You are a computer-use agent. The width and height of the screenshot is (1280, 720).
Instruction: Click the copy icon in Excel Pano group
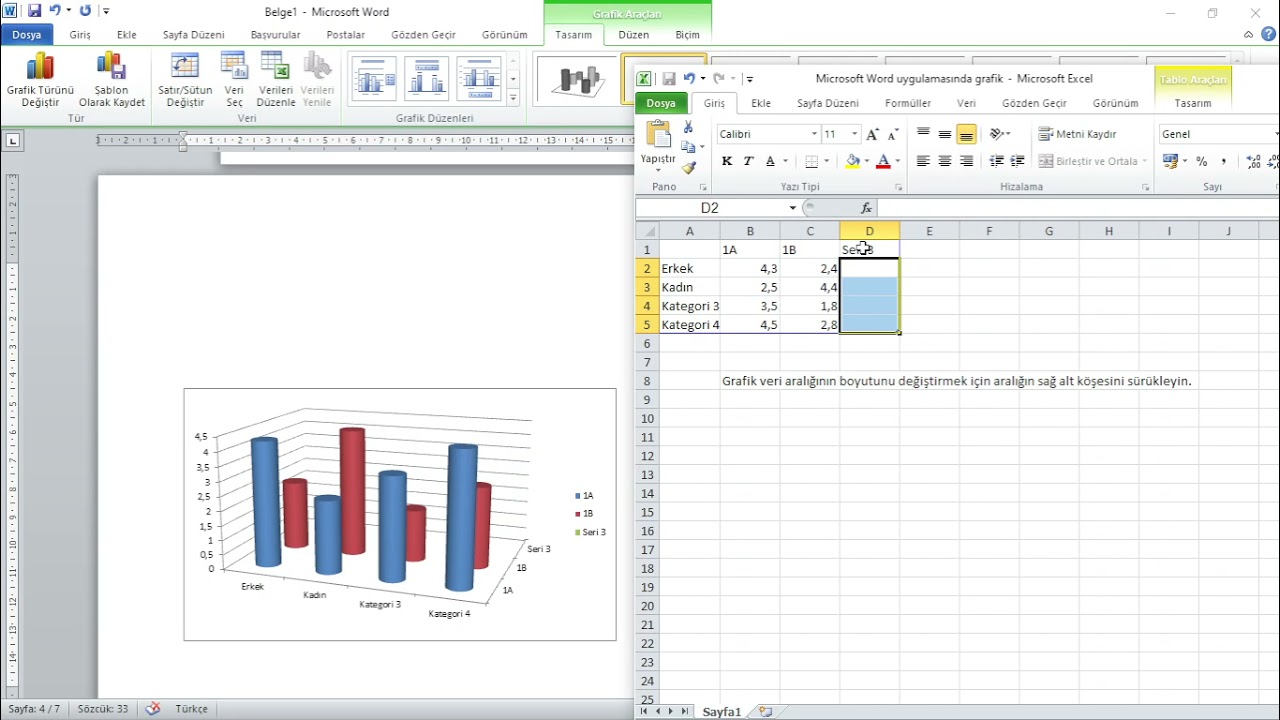point(688,147)
